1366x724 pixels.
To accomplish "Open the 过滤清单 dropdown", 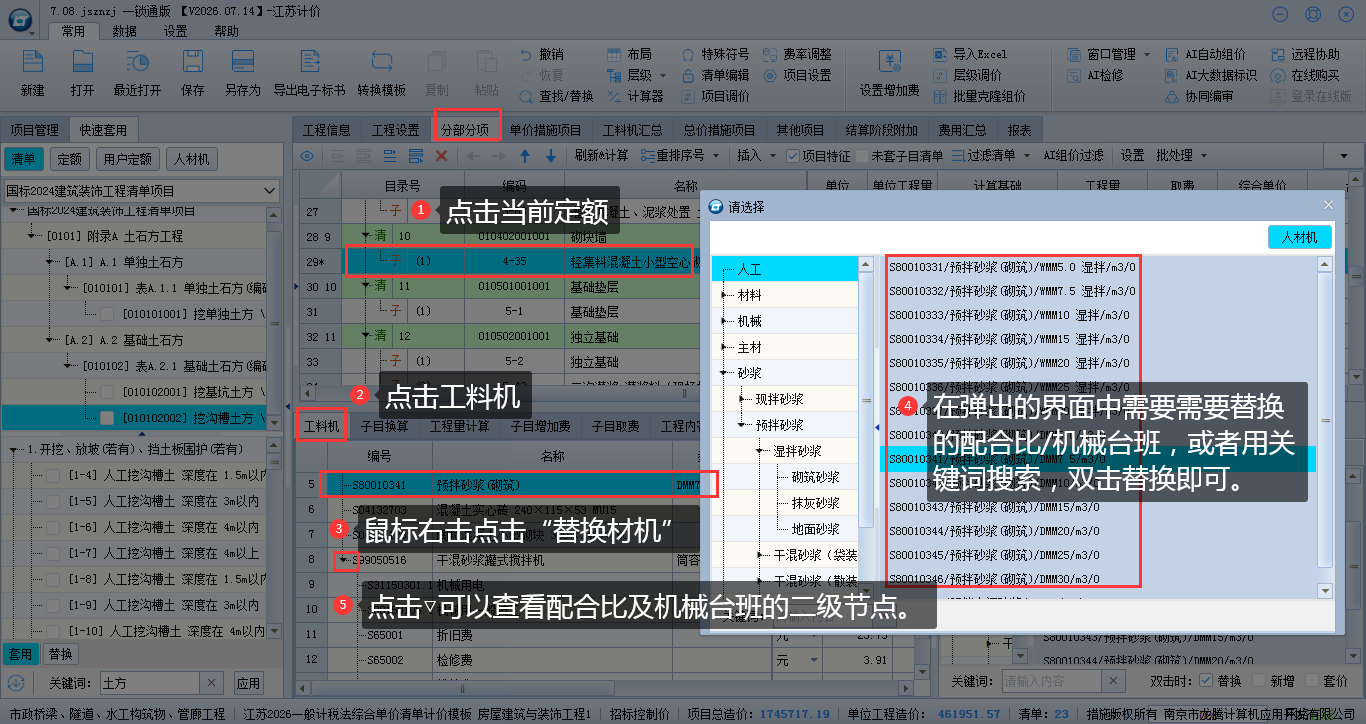I will pyautogui.click(x=1026, y=156).
